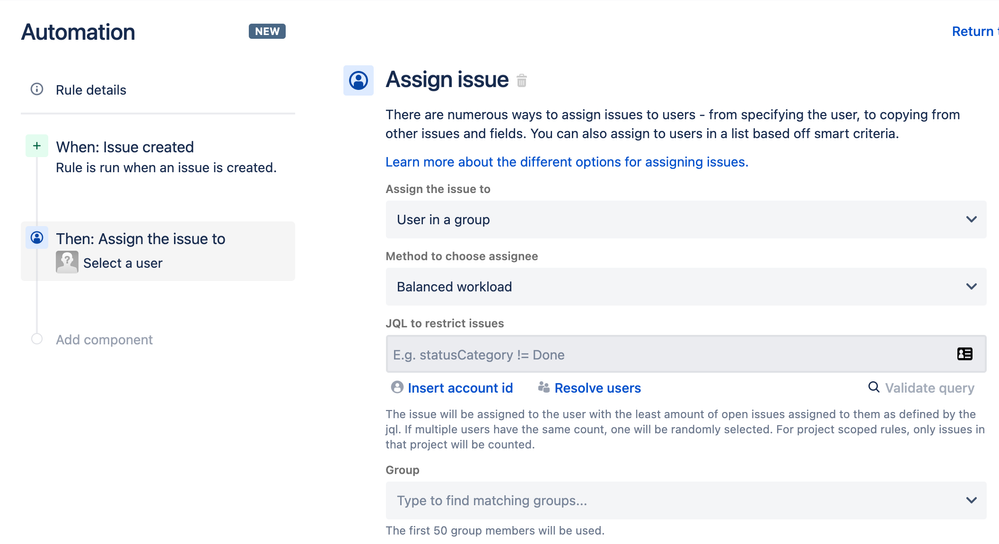Click the green plus trigger icon

pyautogui.click(x=37, y=146)
